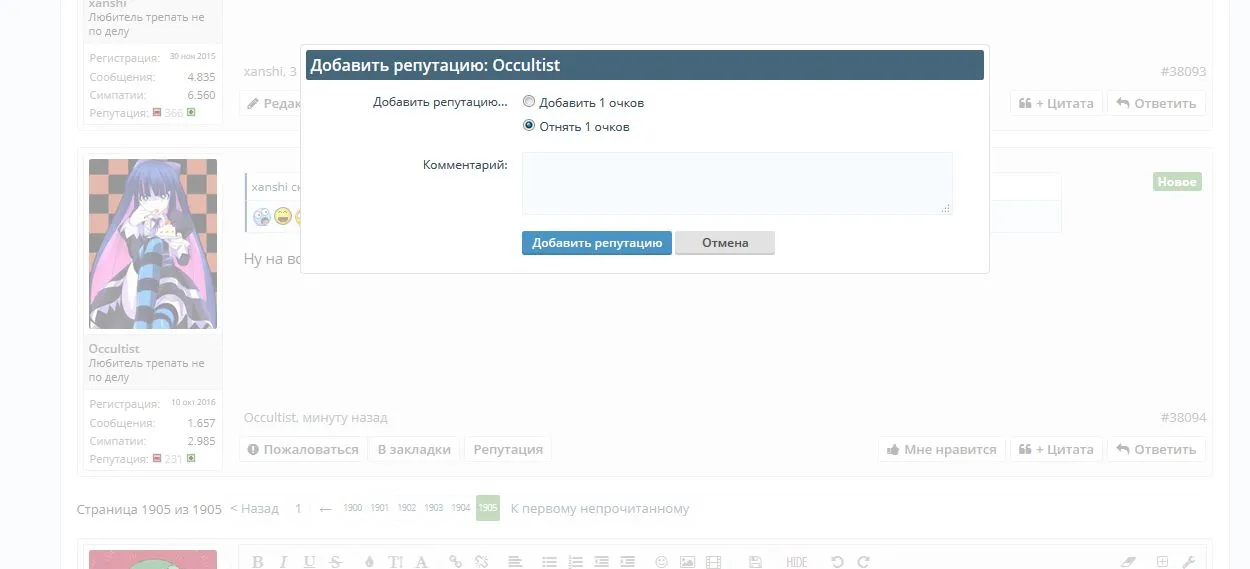Viewport: 1250px width, 569px height.
Task: Cancel the reputation dialog with Отмена
Action: coord(725,243)
